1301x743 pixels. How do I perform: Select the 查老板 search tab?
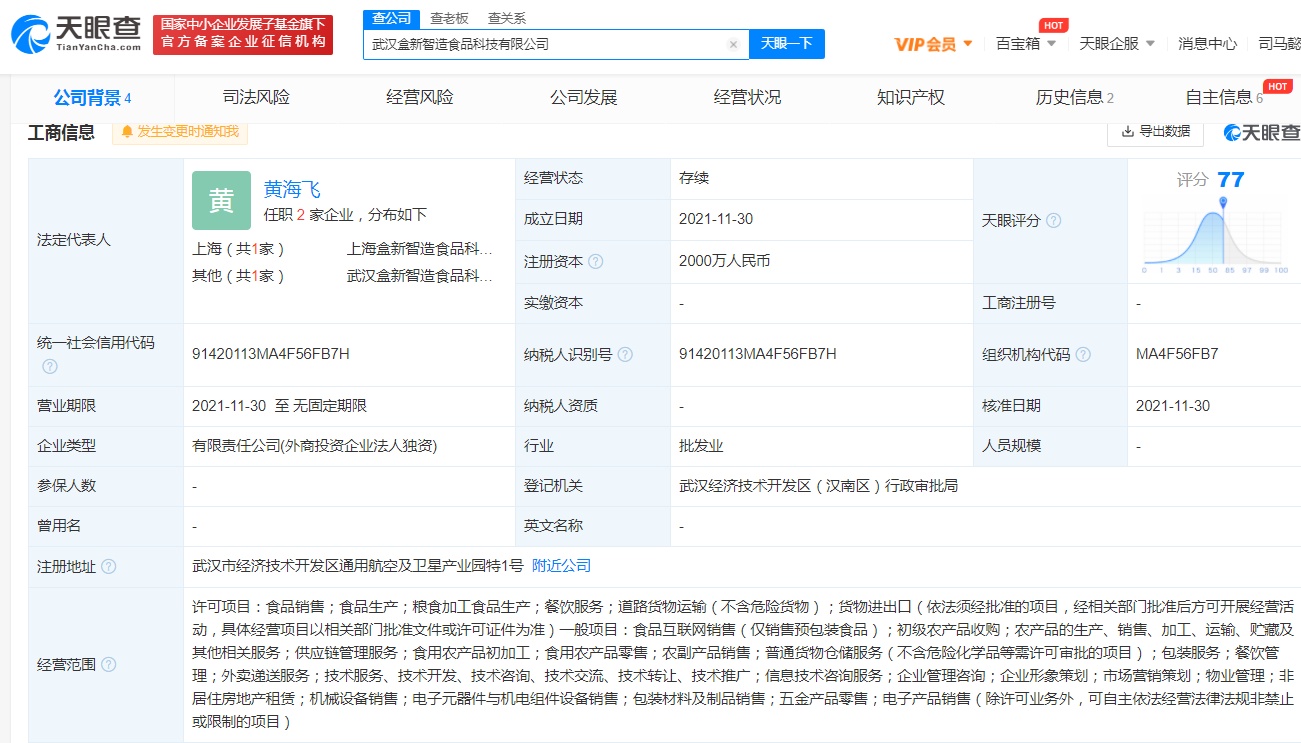pos(449,18)
